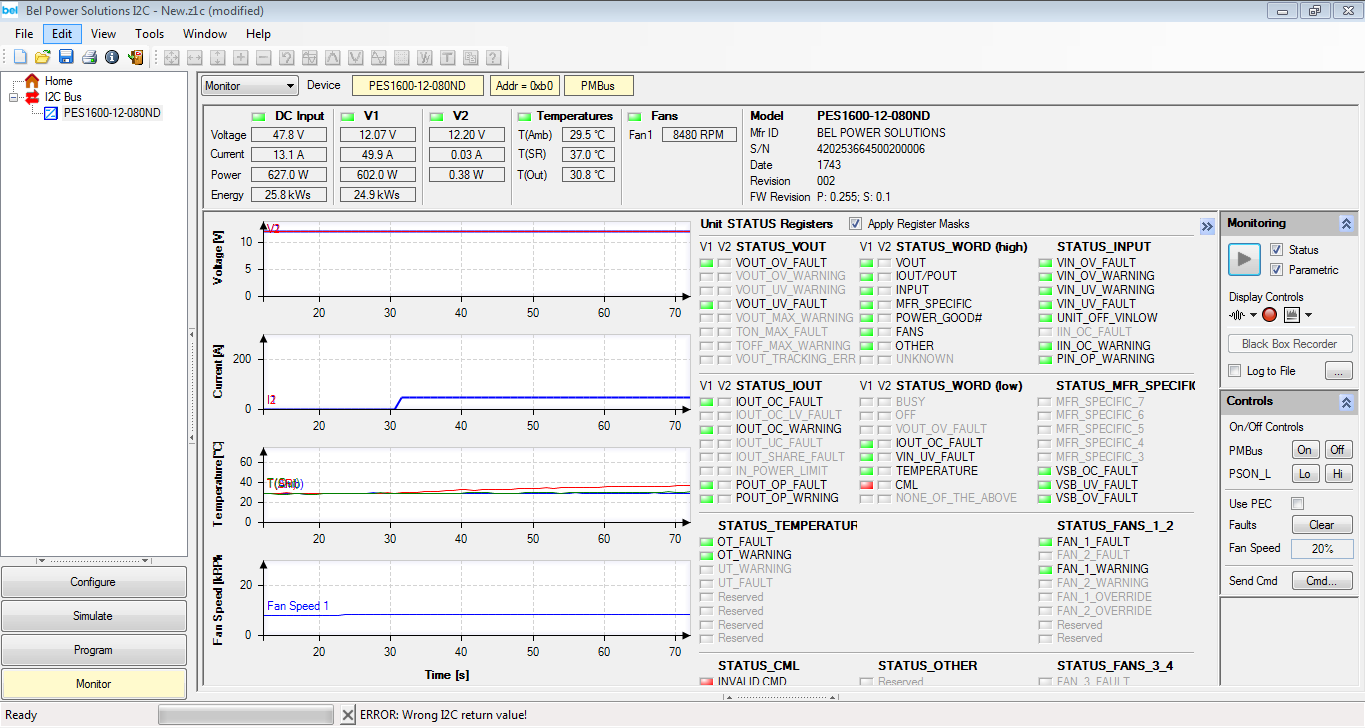Screen dimensions: 1365x728
Task: Click the Print icon in toolbar
Action: (x=89, y=58)
